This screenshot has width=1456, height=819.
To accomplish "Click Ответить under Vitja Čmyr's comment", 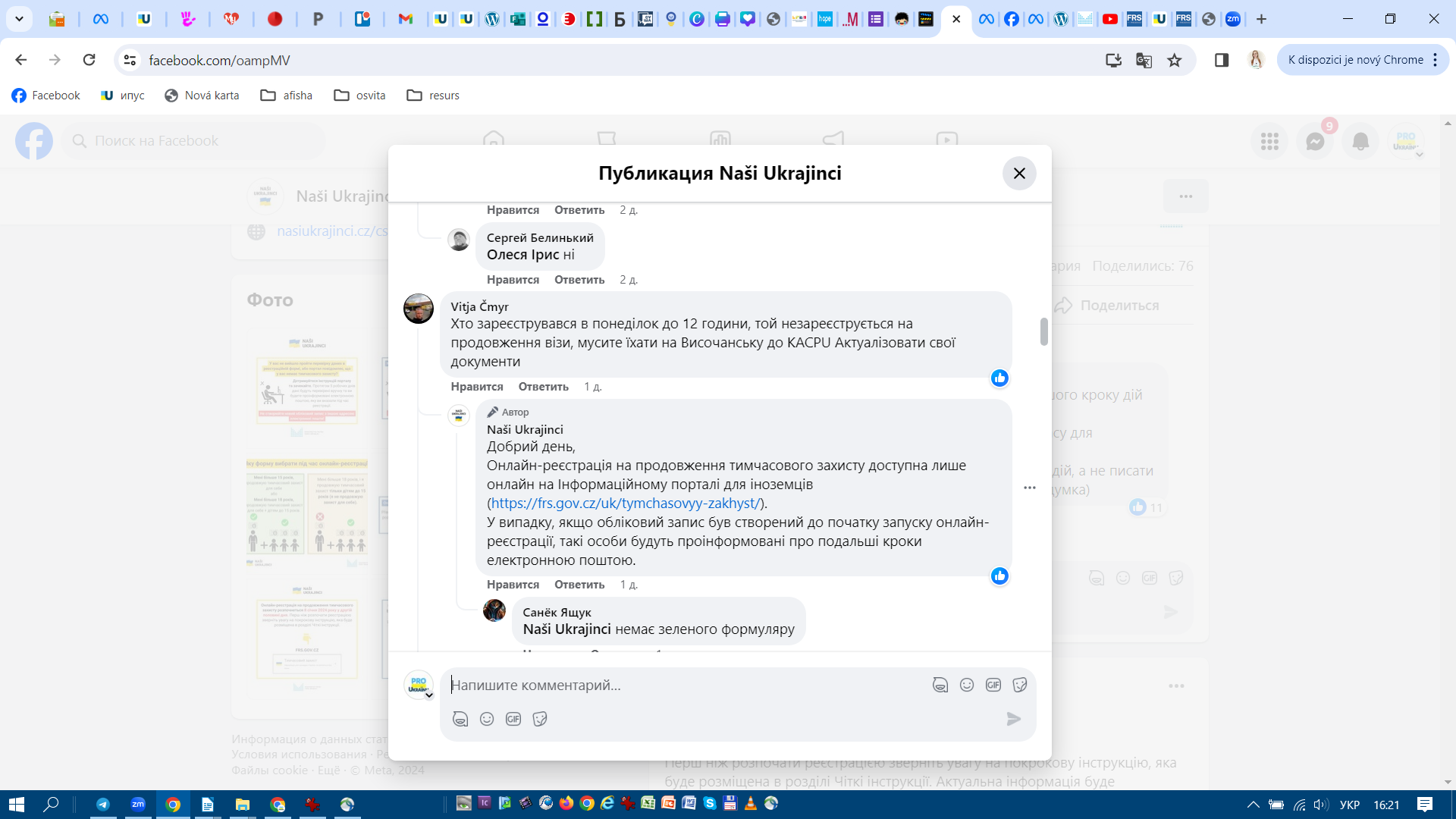I will (543, 387).
